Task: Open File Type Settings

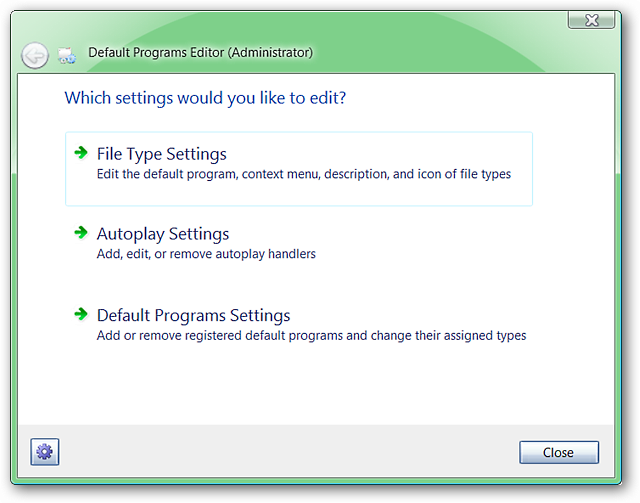Action: click(162, 154)
